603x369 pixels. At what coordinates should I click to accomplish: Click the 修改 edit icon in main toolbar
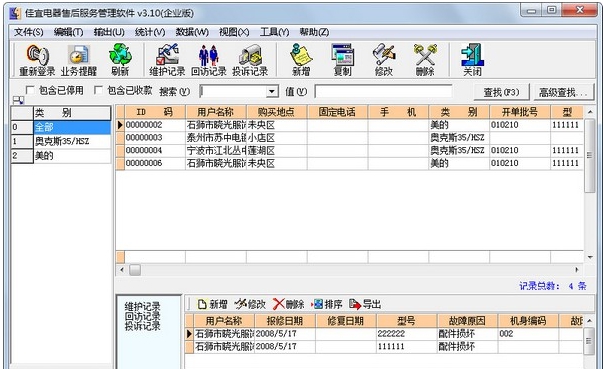[x=384, y=60]
